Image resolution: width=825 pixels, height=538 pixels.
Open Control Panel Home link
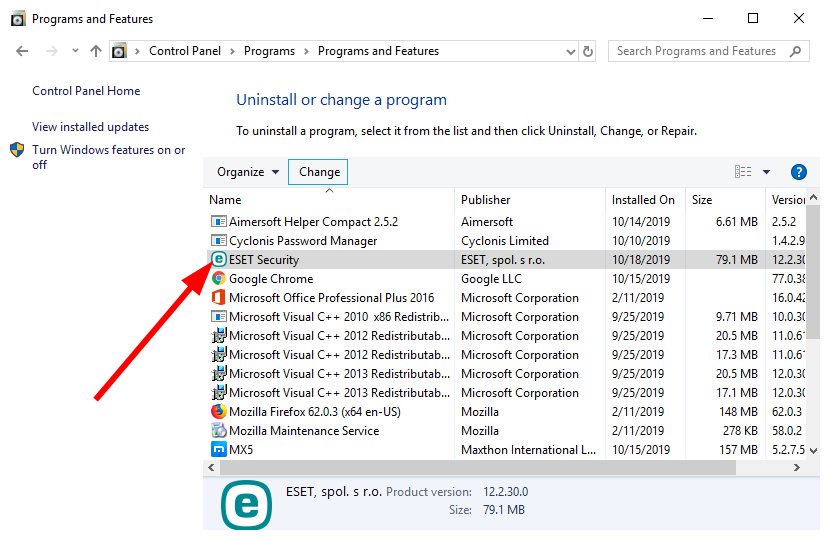click(86, 91)
